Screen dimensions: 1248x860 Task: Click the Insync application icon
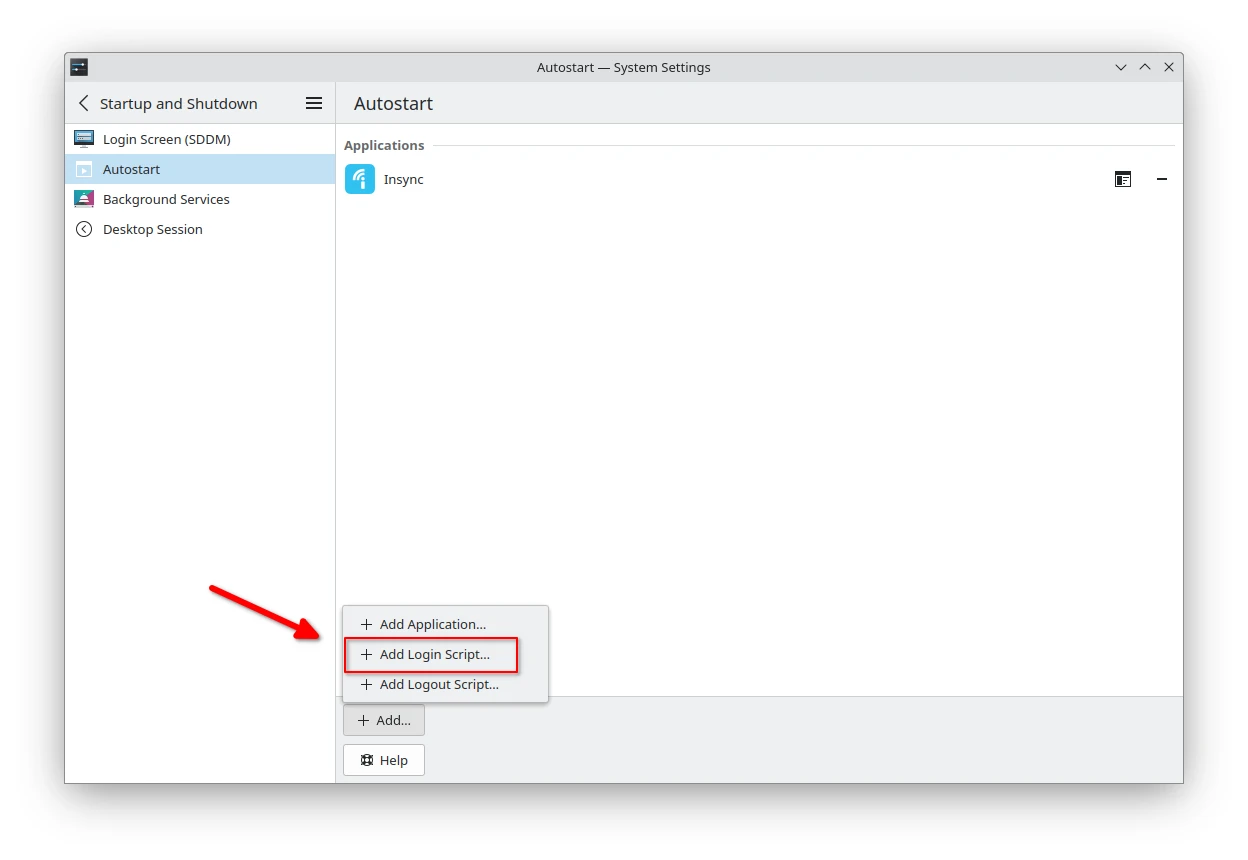[x=360, y=179]
